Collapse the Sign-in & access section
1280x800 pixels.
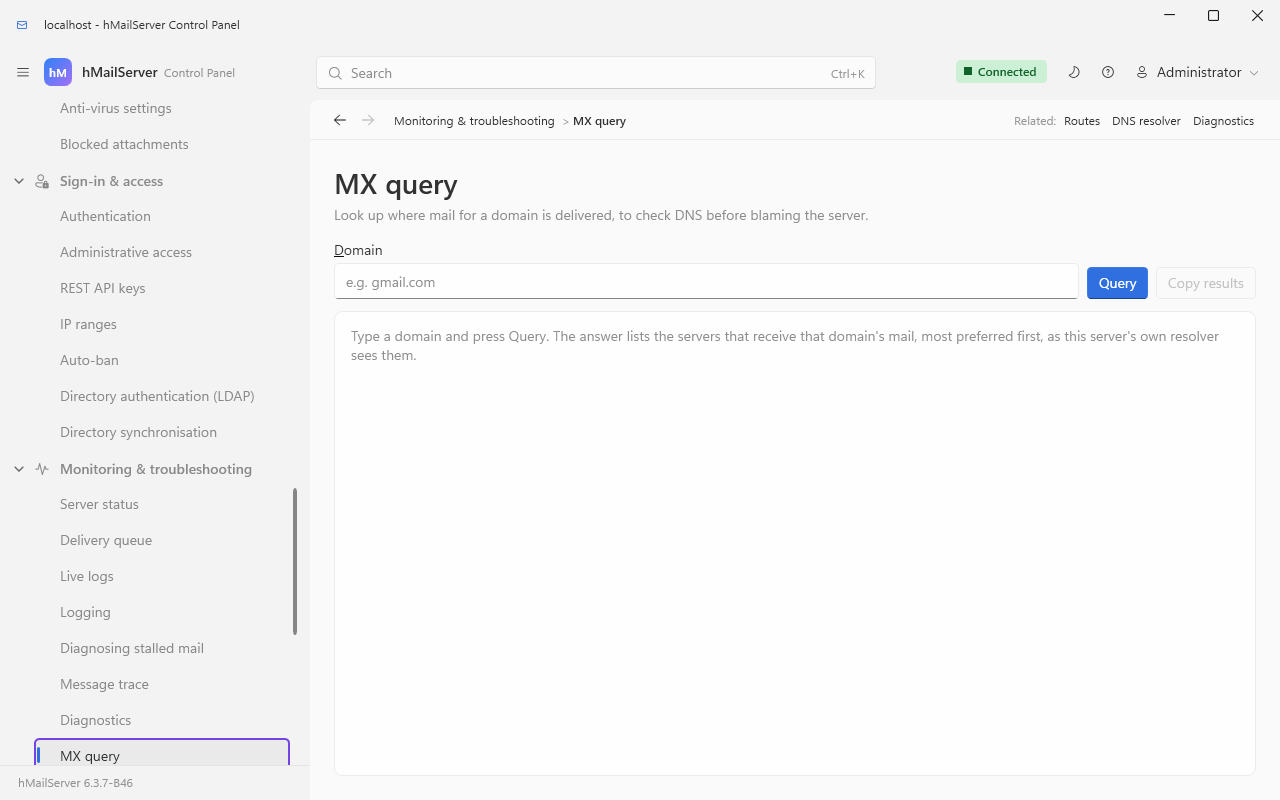tap(18, 181)
